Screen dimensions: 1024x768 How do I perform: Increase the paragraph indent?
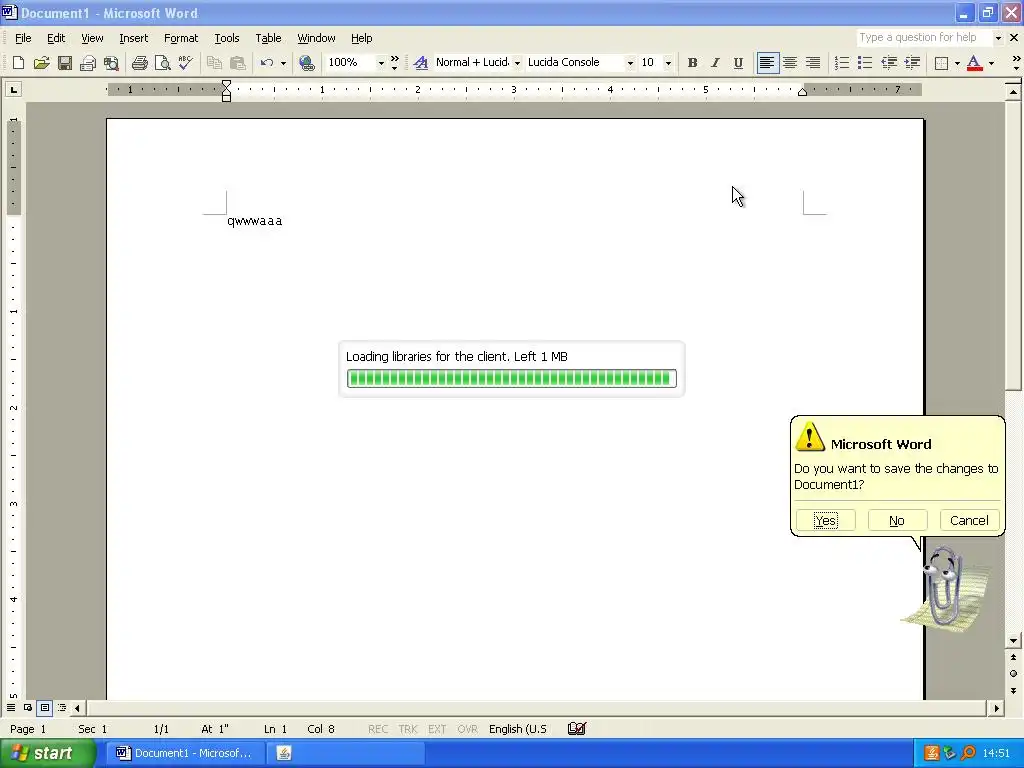click(x=912, y=63)
